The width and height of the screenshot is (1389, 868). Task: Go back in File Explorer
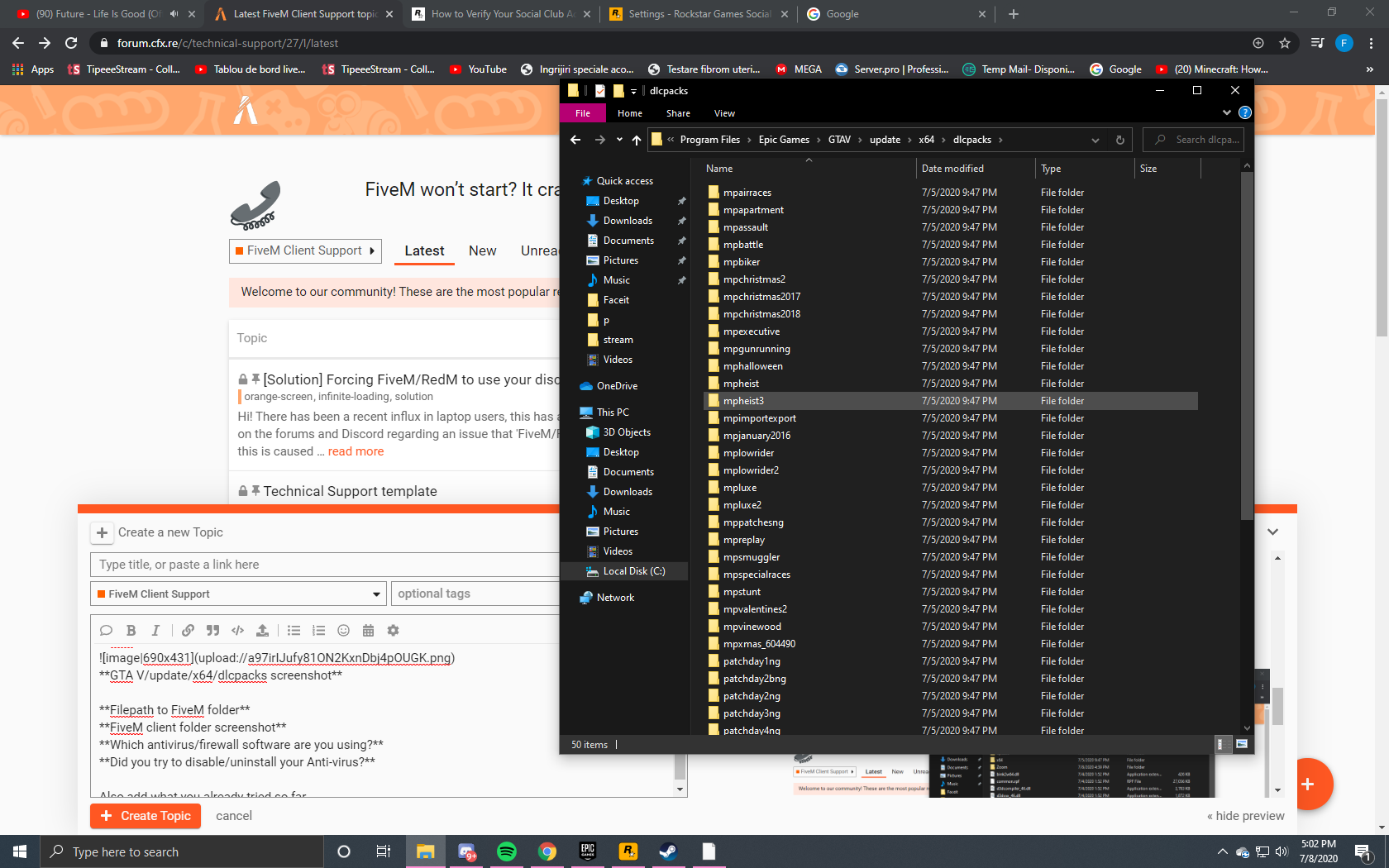(x=575, y=140)
